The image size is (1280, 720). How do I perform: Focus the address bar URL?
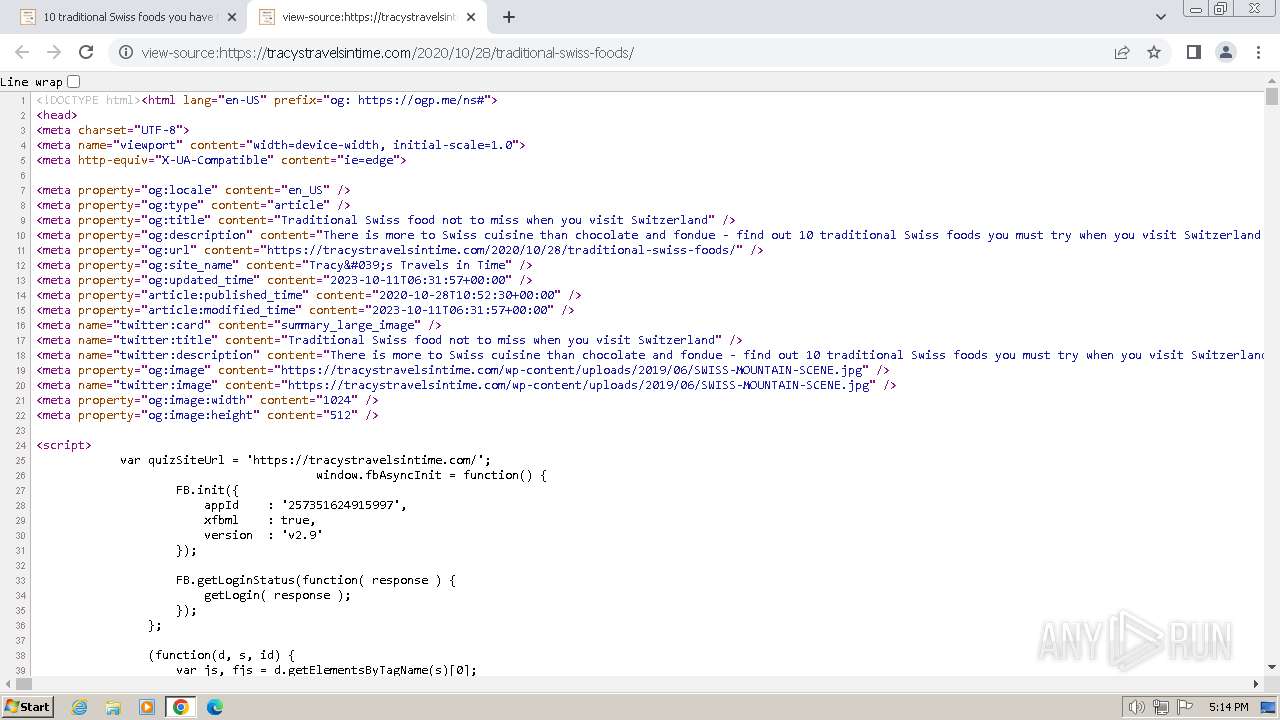click(387, 53)
